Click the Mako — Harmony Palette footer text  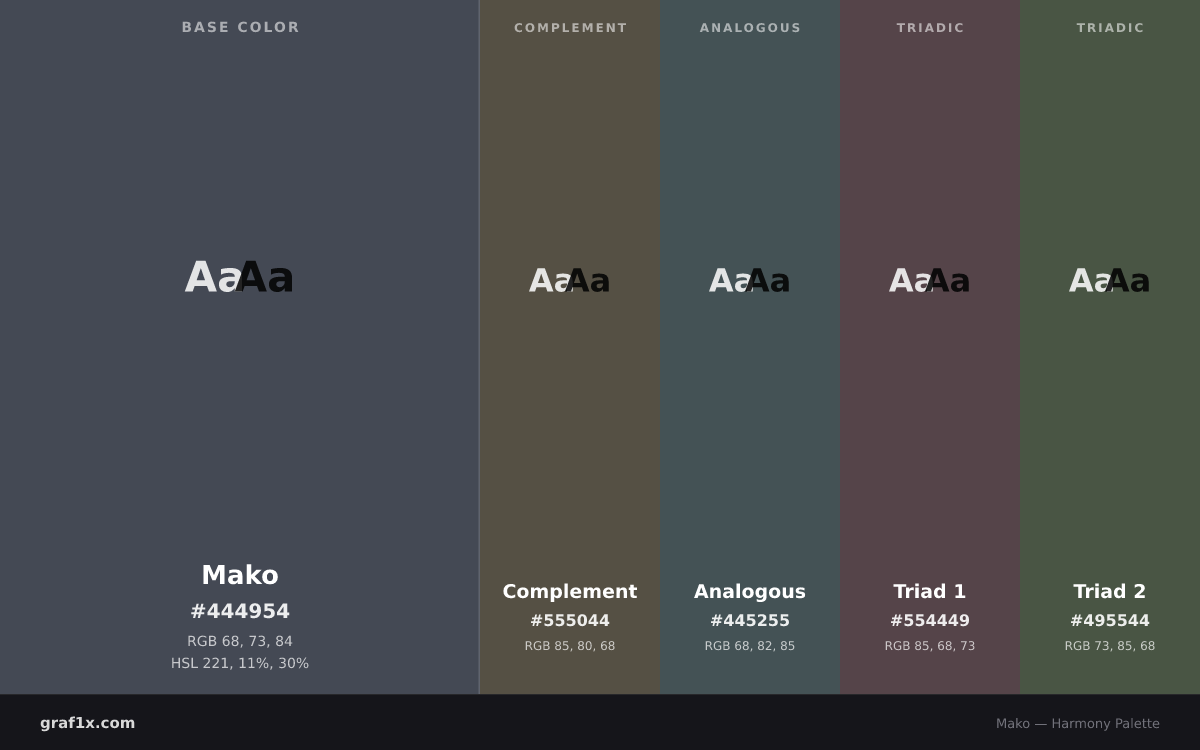click(x=1078, y=723)
